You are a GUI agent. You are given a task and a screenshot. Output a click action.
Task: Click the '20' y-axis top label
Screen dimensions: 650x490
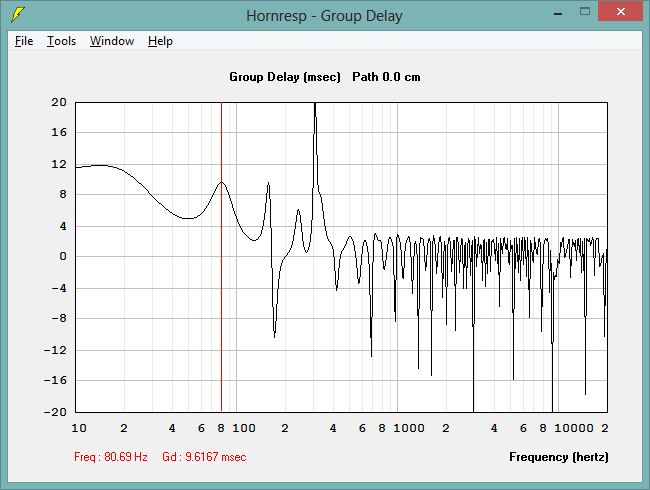59,102
